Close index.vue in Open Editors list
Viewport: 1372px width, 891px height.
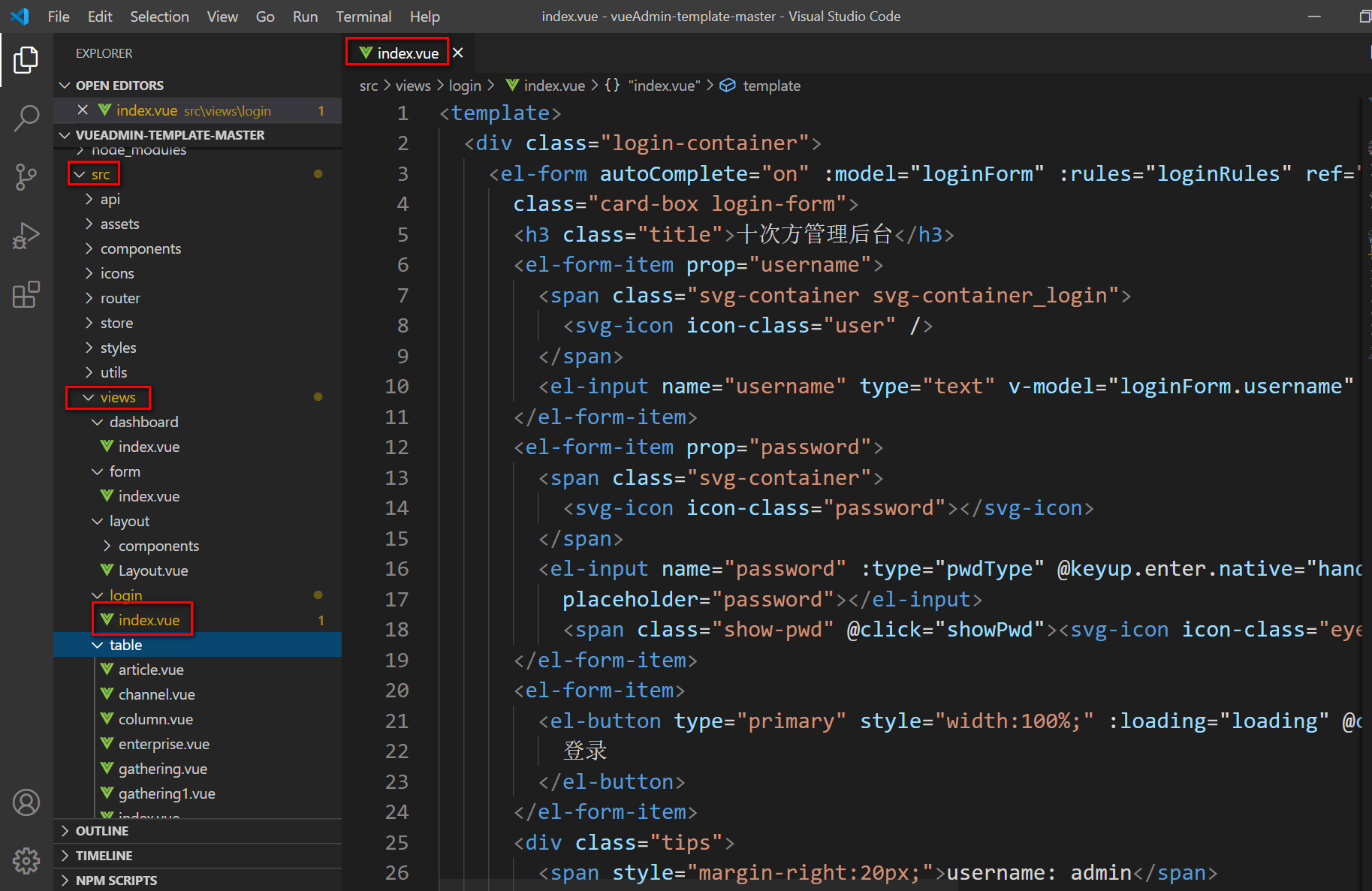tap(83, 110)
